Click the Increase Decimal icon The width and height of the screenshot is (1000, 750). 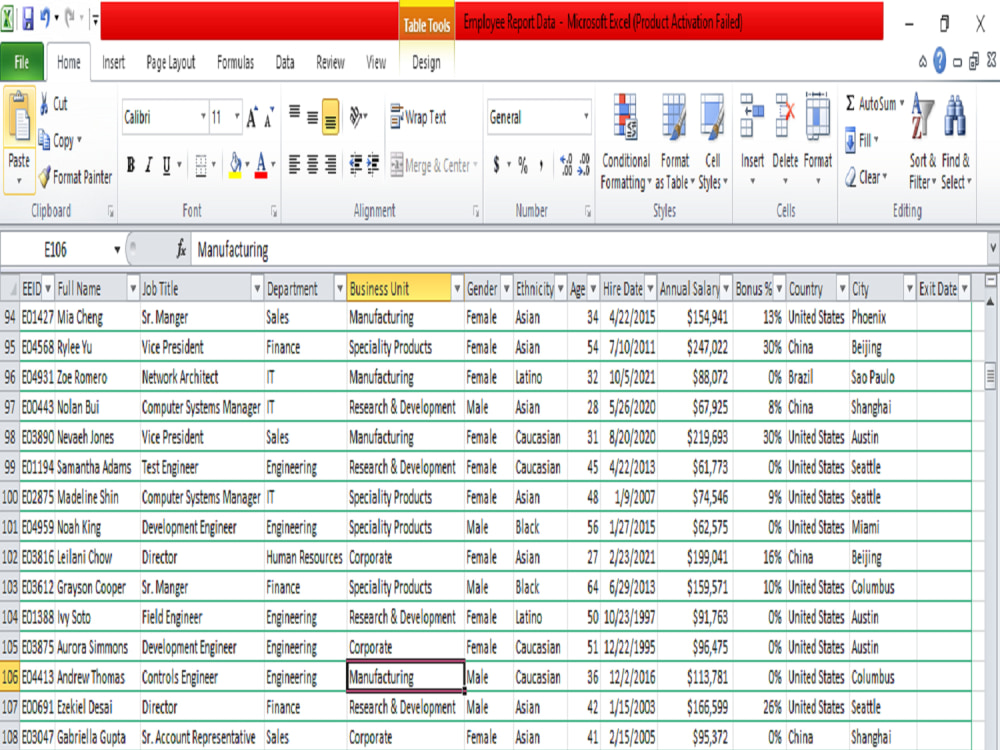[x=566, y=165]
